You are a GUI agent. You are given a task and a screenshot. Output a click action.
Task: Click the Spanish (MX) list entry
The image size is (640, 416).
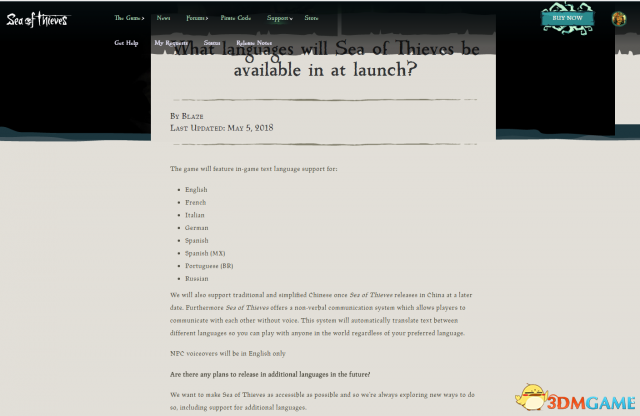click(x=205, y=253)
